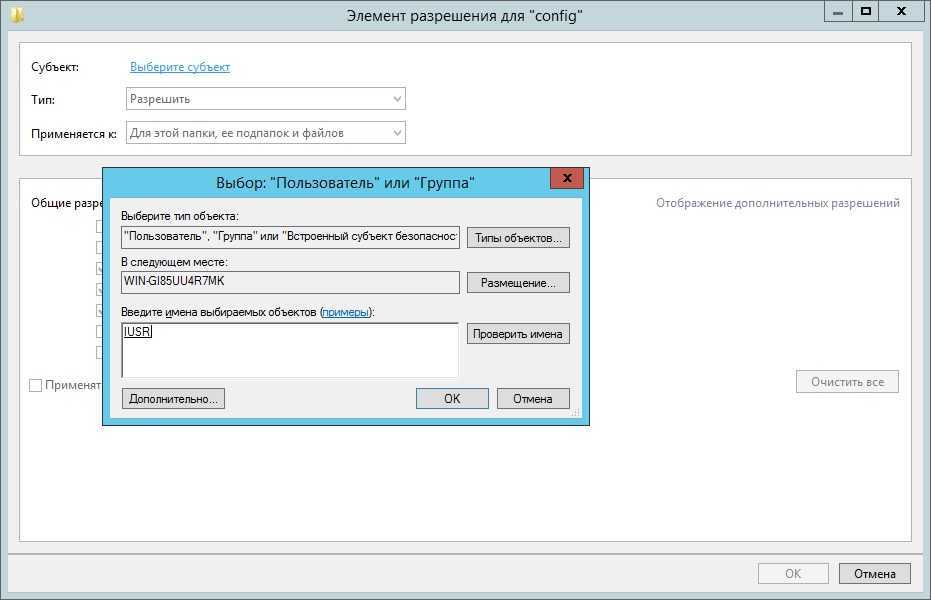
Task: Click the 'Дополнительно...' button
Action: click(173, 399)
